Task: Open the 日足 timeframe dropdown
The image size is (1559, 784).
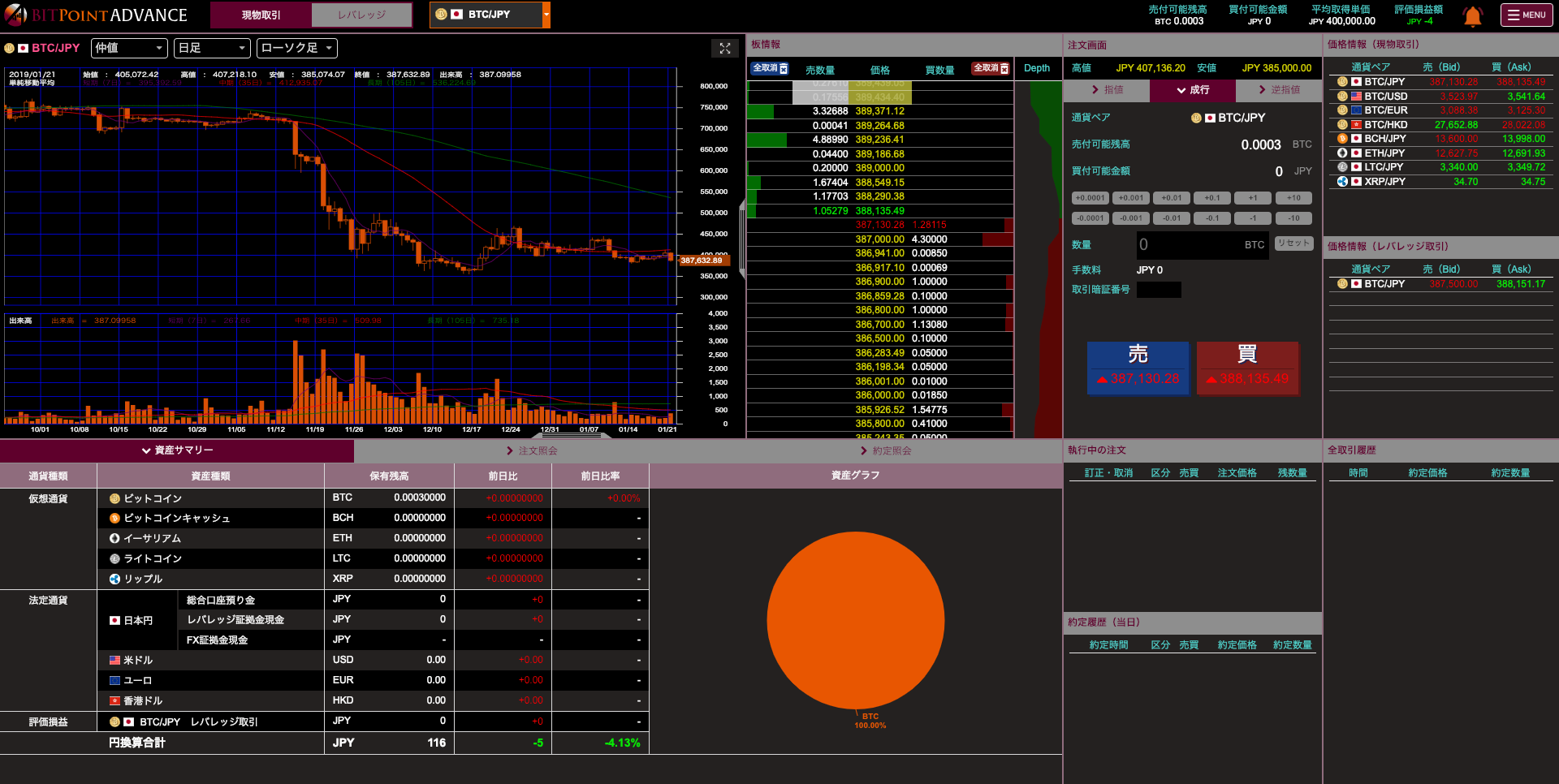Action: 213,49
